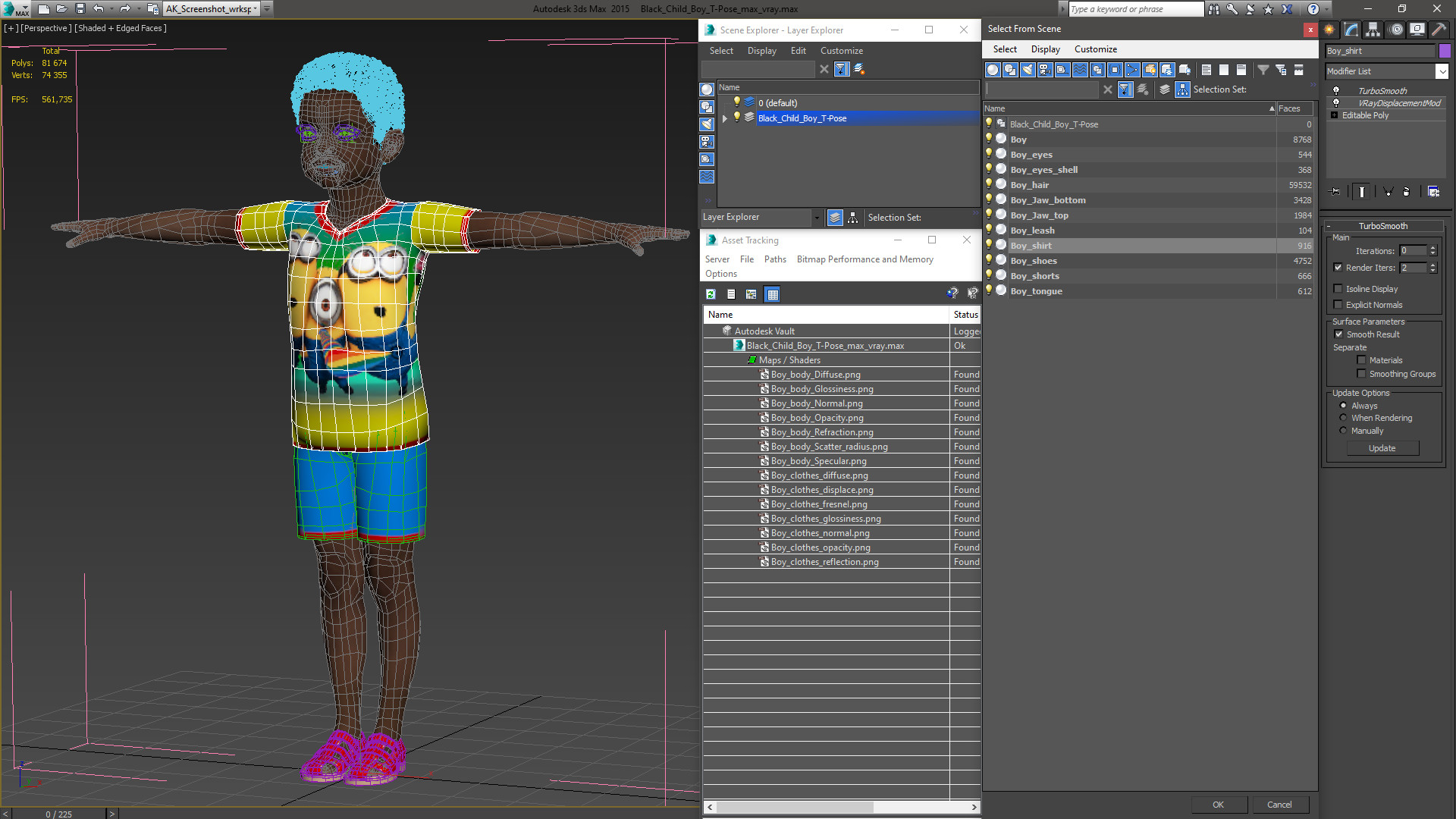Toggle visibility bulb of Boy_hair object
The height and width of the screenshot is (819, 1456).
point(988,184)
